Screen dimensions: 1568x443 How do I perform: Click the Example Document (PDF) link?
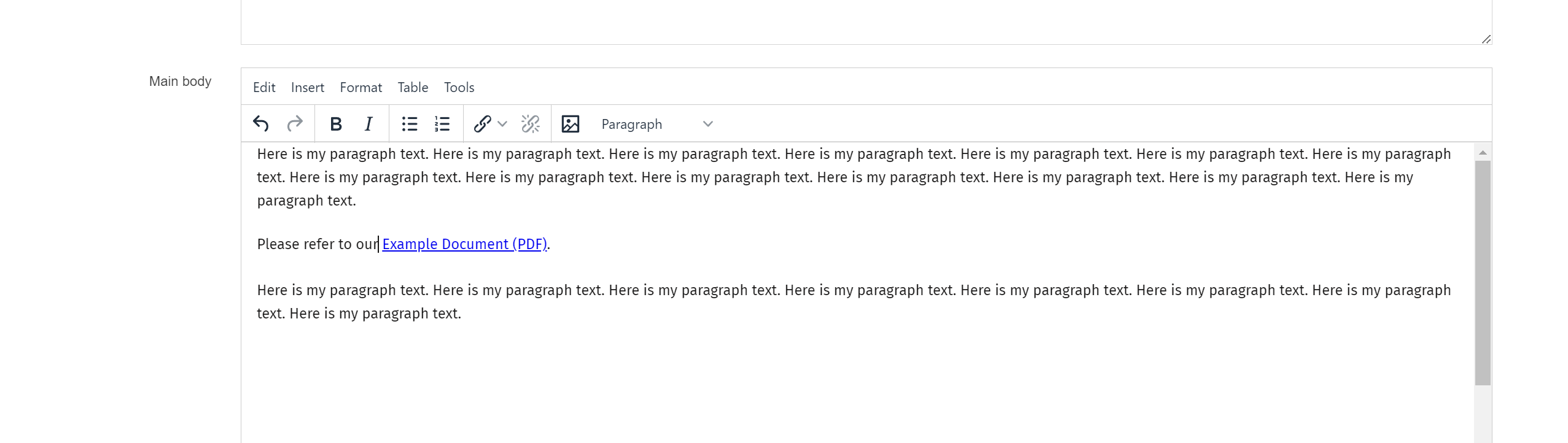[x=464, y=244]
